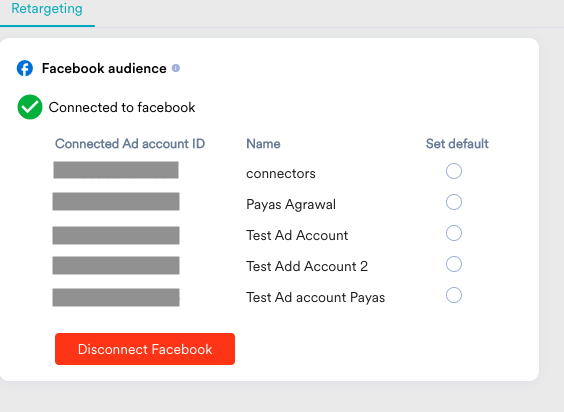564x412 pixels.
Task: Click the connectors account name
Action: (x=281, y=173)
